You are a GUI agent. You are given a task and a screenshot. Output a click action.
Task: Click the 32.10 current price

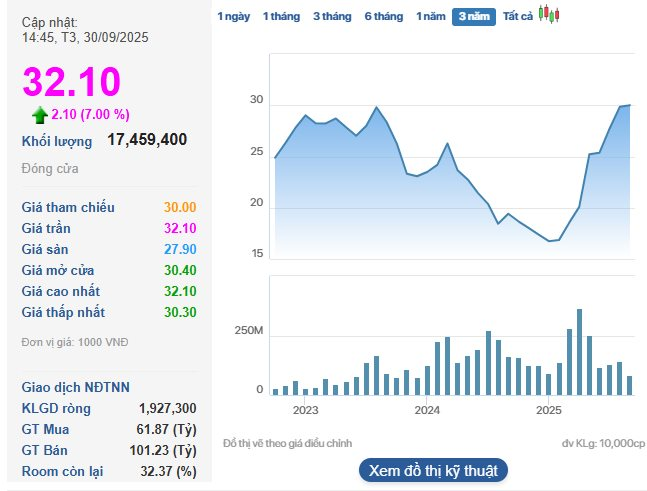(x=71, y=81)
